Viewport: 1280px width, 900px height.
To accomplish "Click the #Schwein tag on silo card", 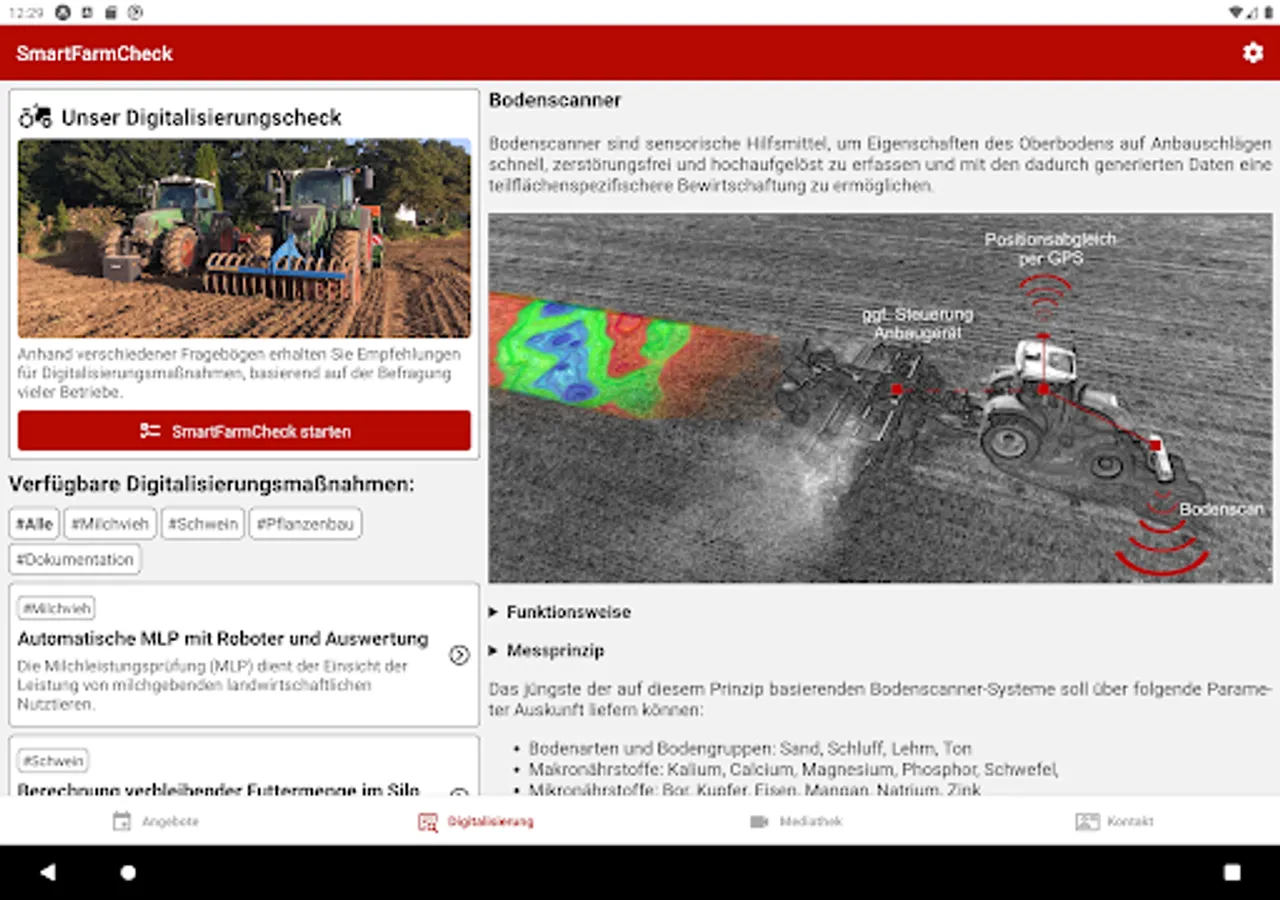I will [53, 760].
